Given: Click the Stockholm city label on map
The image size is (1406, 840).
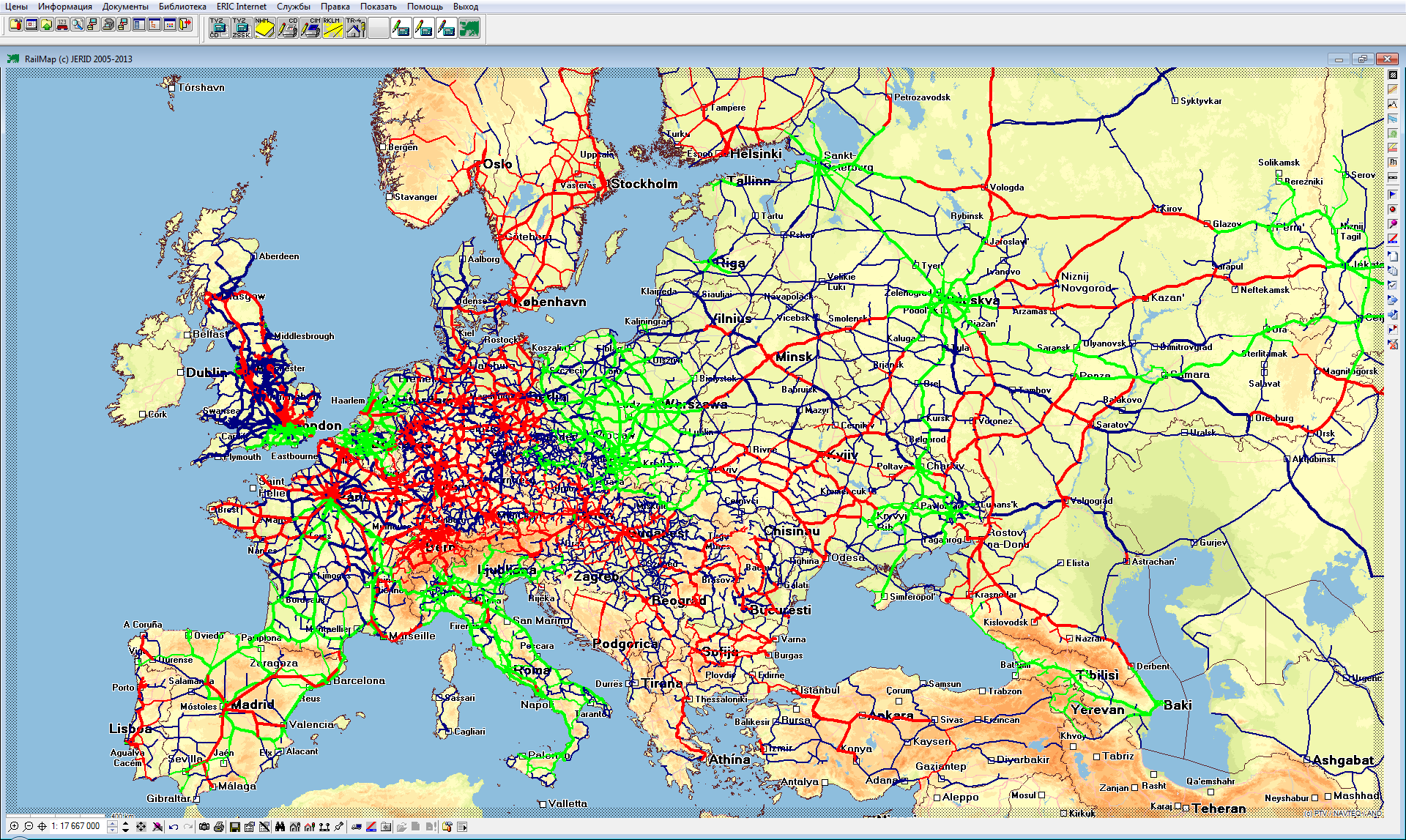Looking at the screenshot, I should click(x=644, y=184).
